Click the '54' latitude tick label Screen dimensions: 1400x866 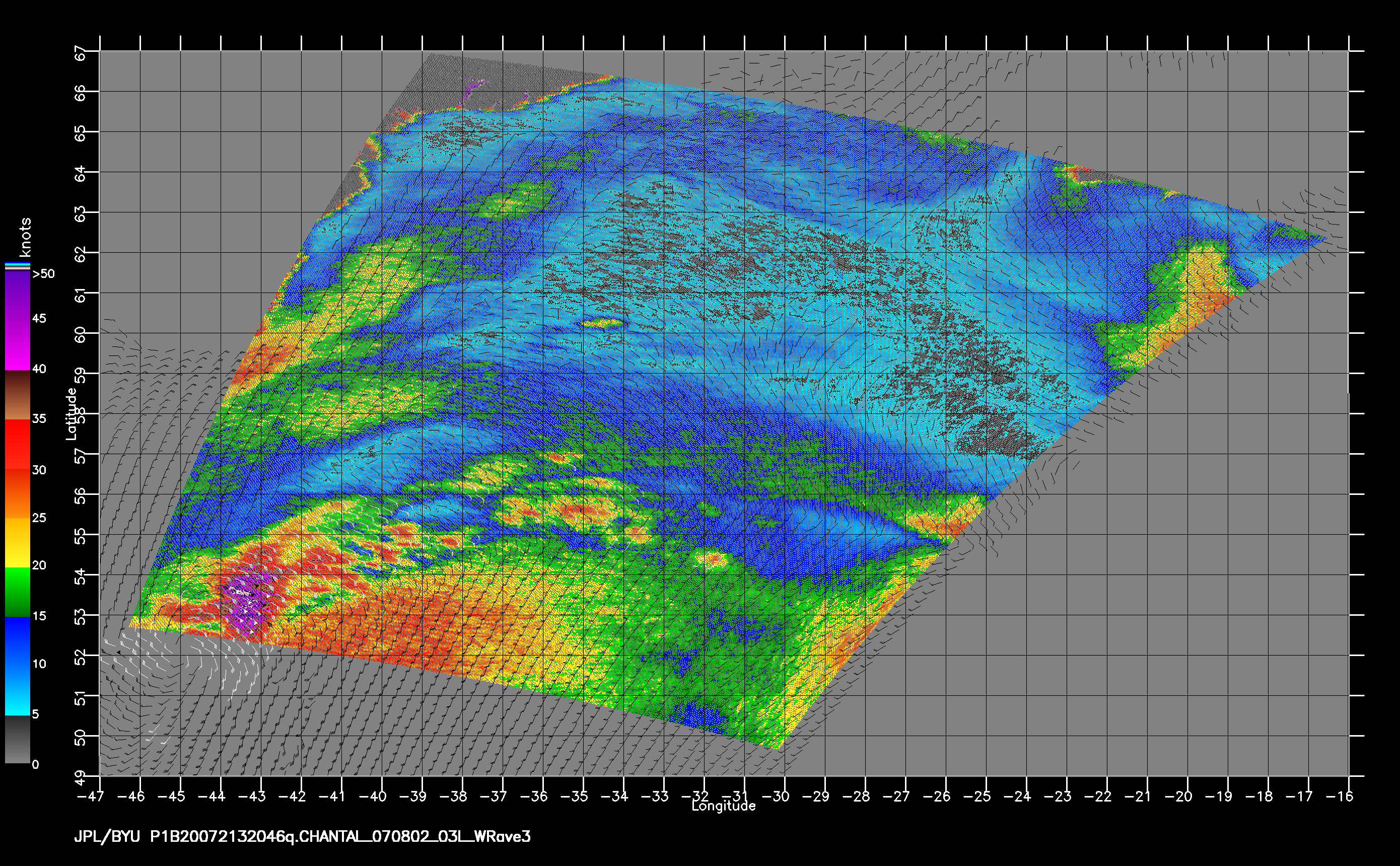81,577
